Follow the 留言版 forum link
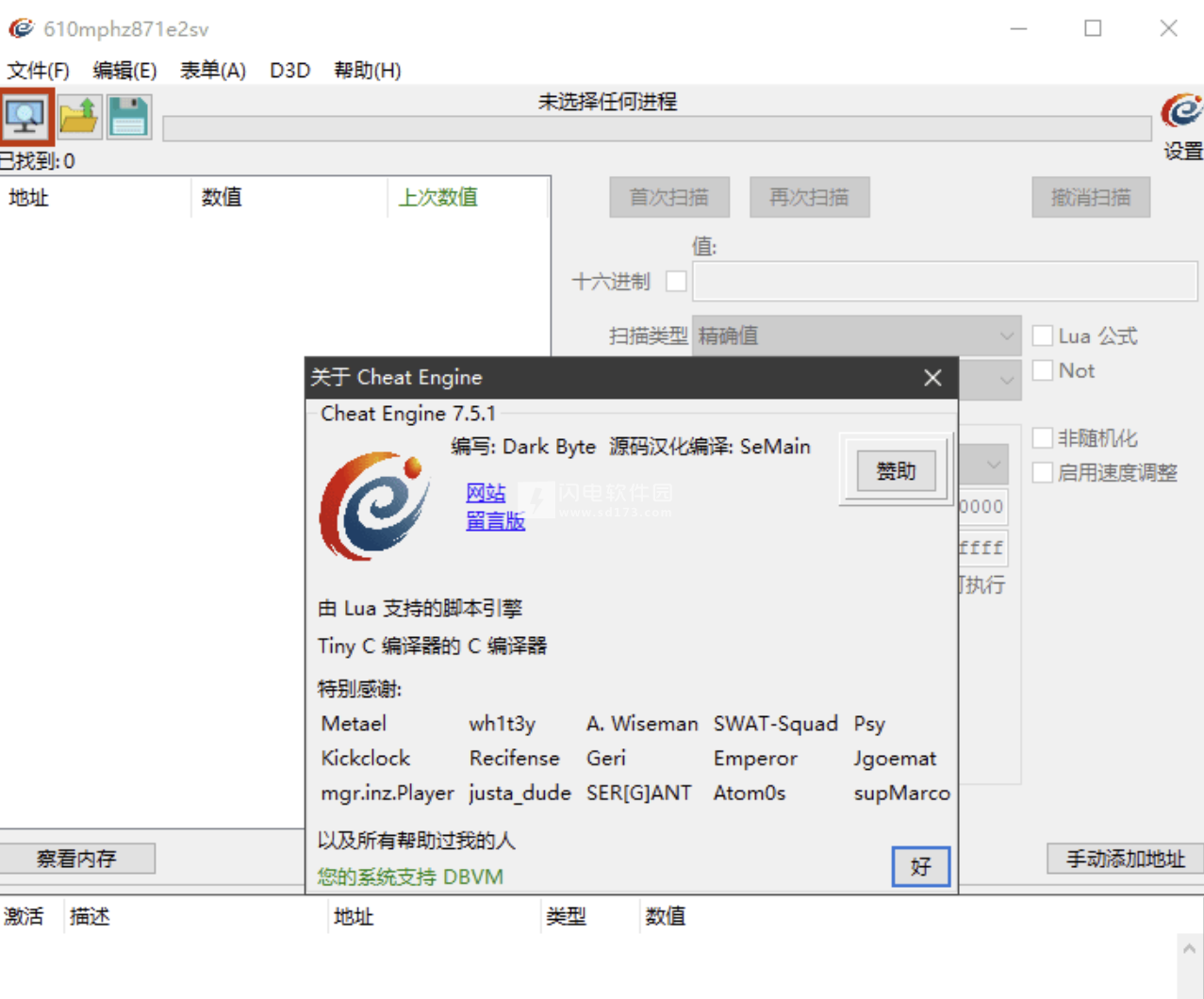This screenshot has height=999, width=1204. point(495,520)
